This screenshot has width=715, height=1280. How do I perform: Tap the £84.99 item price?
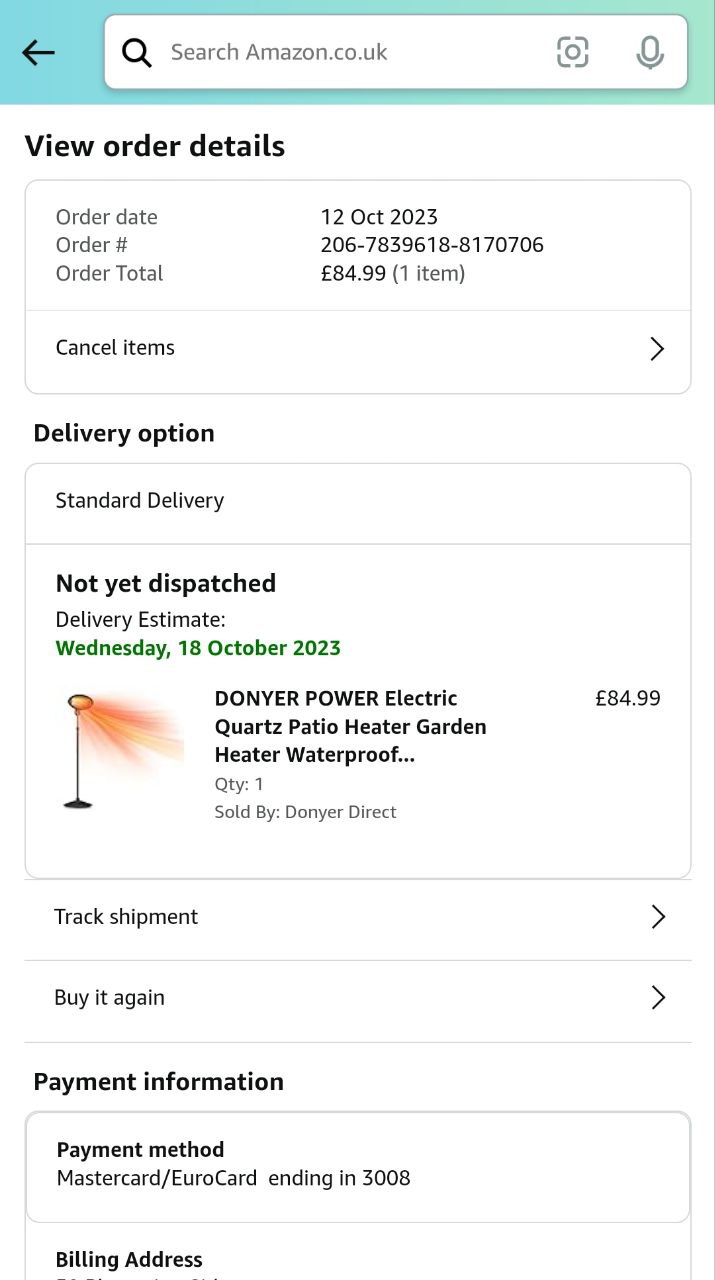(x=627, y=698)
